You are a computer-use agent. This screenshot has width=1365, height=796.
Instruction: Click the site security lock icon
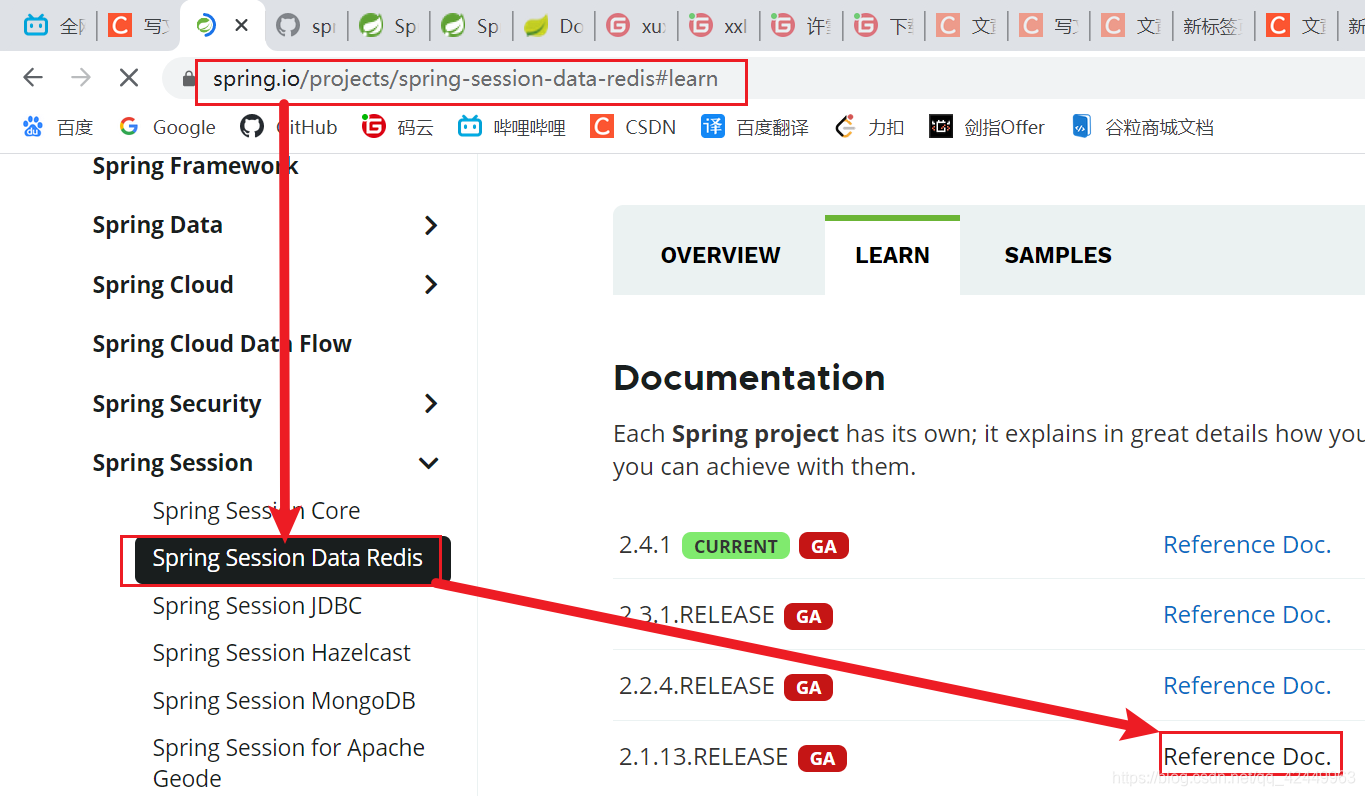(x=187, y=79)
